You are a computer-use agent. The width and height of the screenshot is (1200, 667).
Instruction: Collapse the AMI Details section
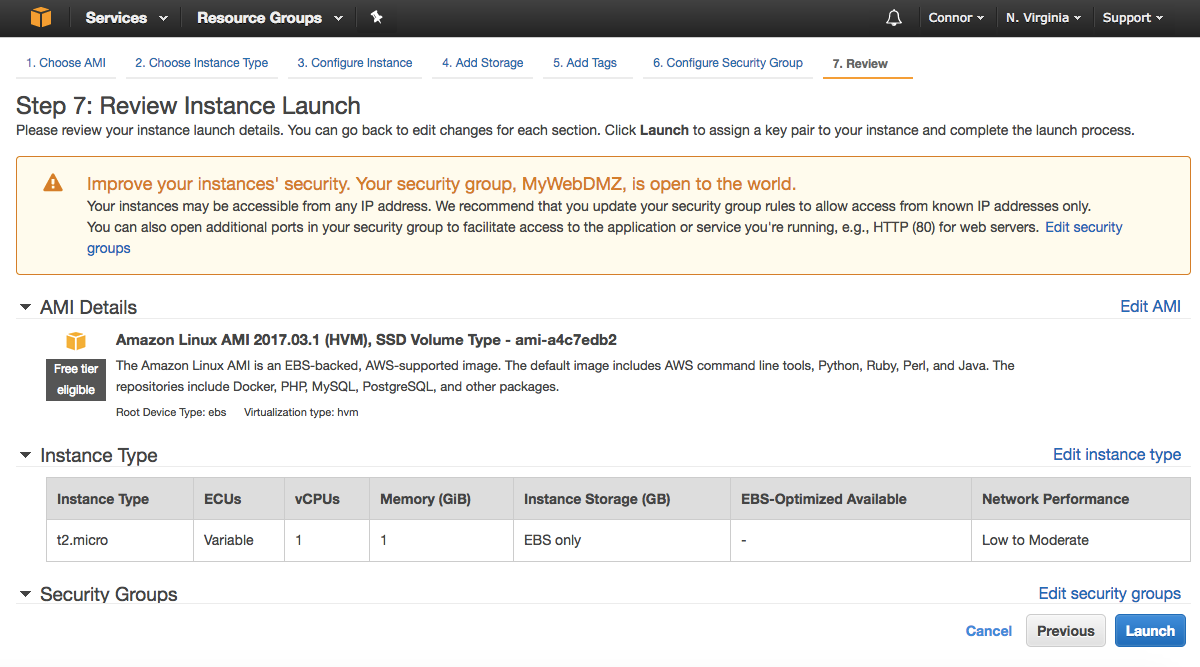pyautogui.click(x=25, y=307)
